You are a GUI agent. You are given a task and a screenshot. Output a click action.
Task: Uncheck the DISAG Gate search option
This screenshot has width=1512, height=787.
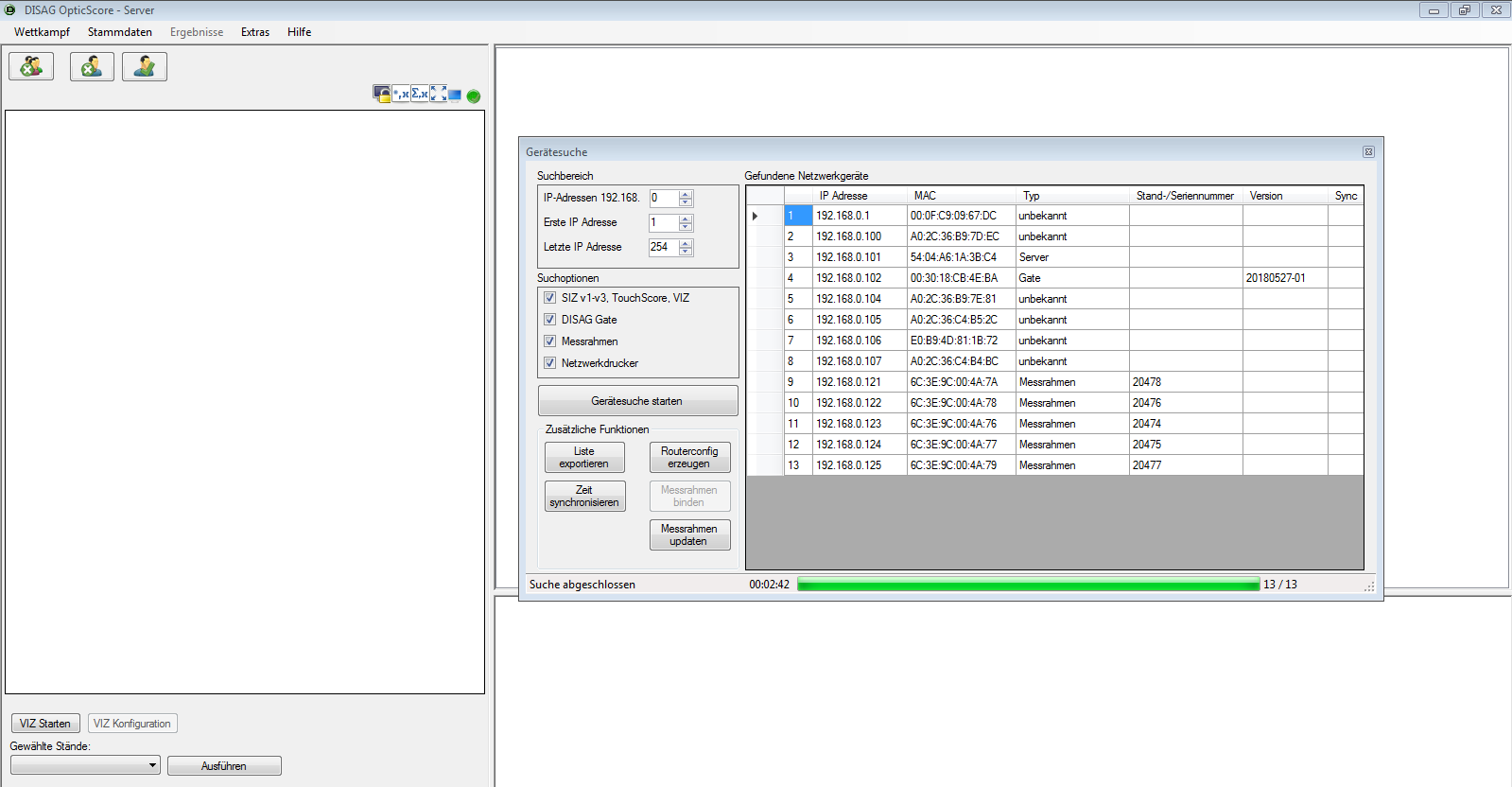(x=549, y=320)
